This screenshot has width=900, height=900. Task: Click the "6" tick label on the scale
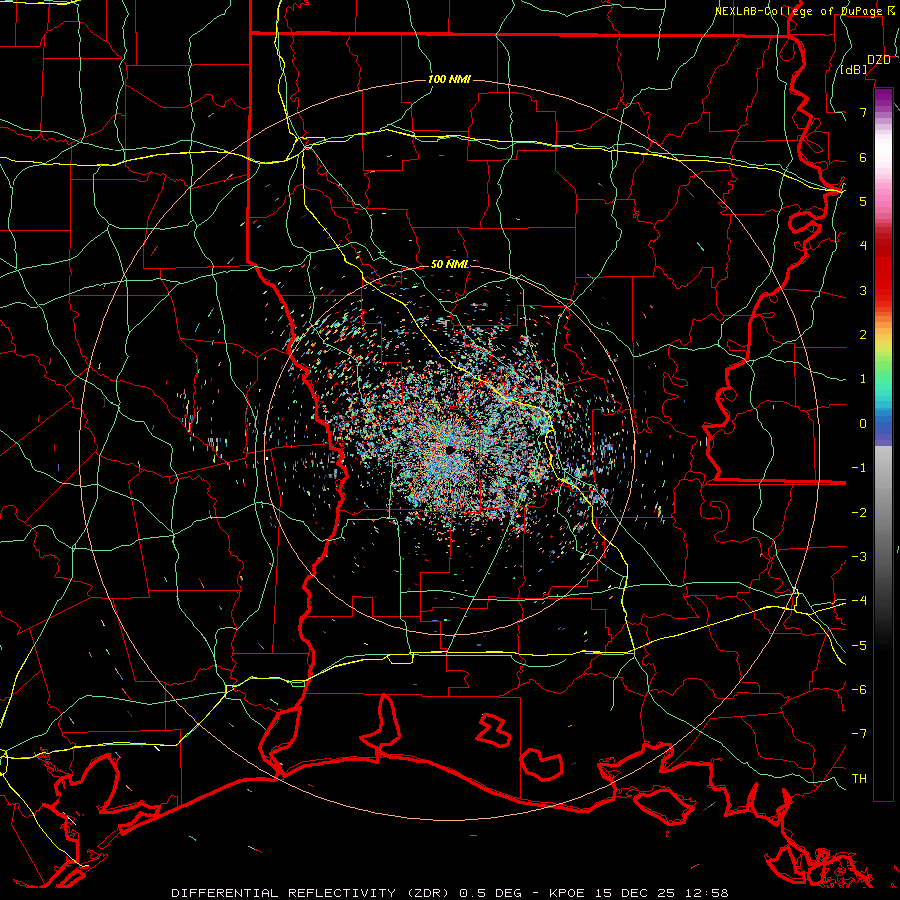coord(863,157)
